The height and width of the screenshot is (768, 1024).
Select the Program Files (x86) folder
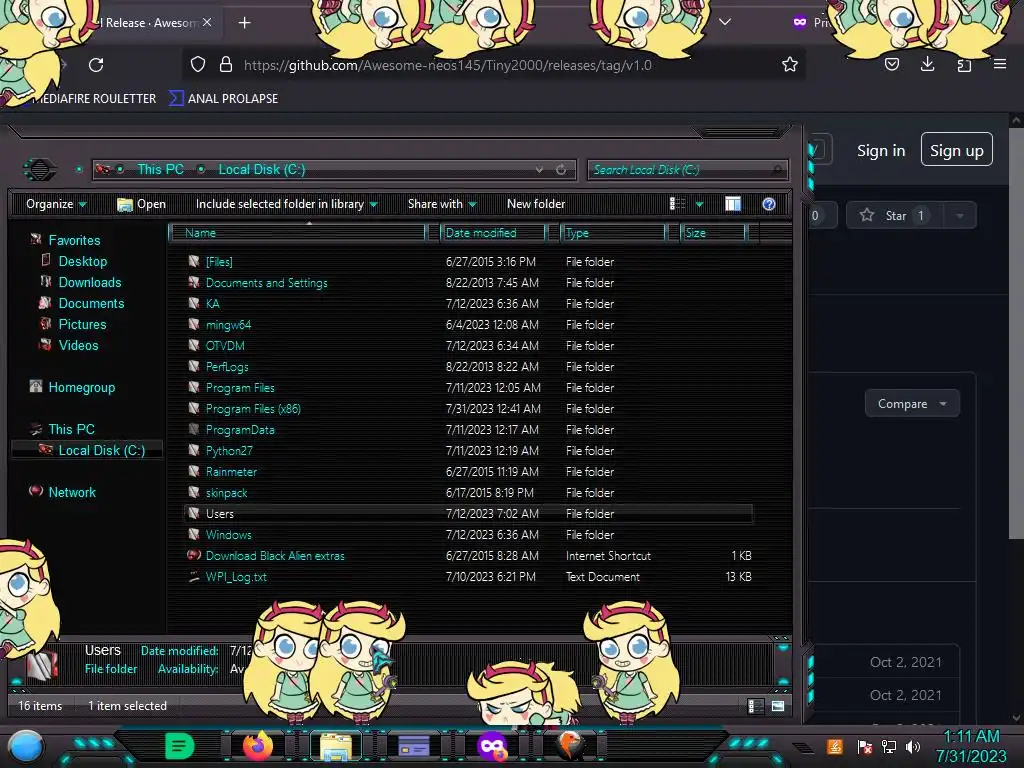253,409
